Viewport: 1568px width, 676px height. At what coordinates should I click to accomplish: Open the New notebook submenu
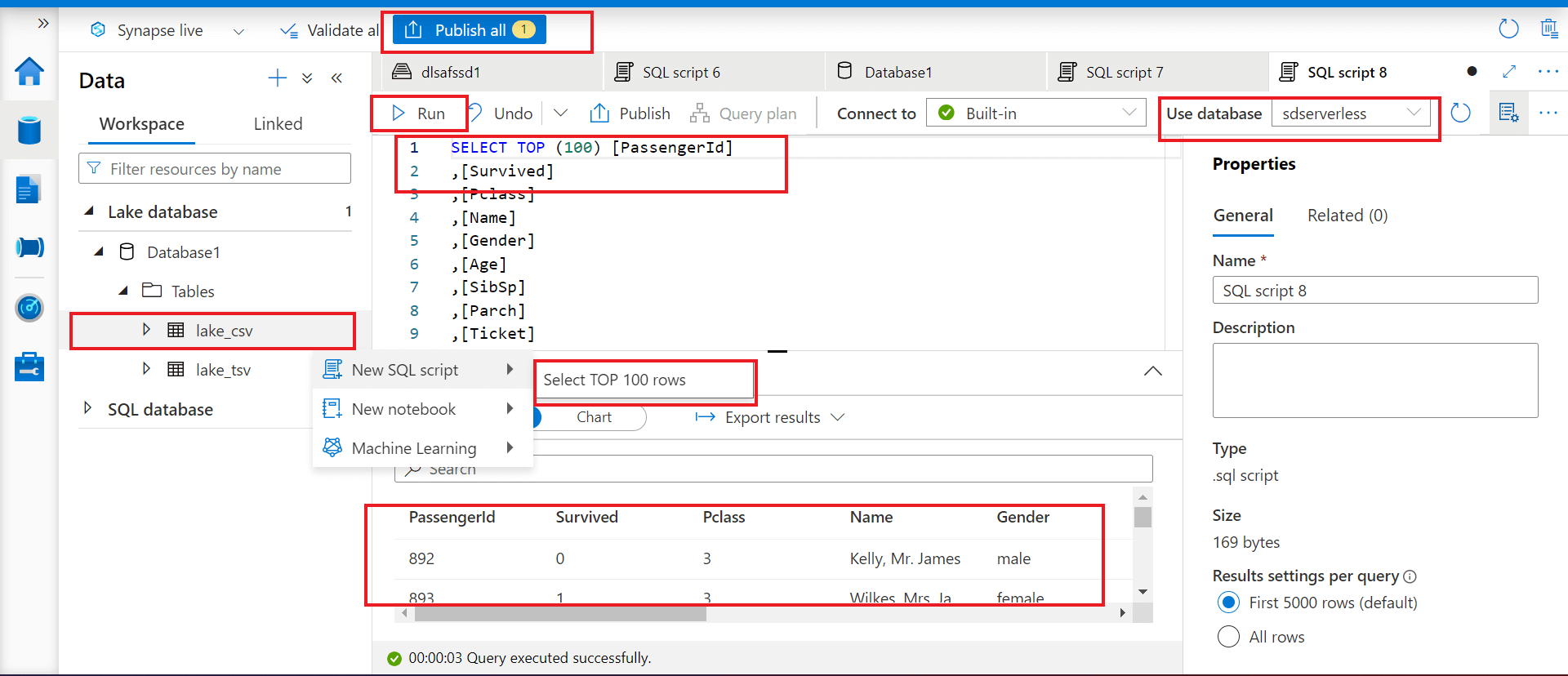point(423,409)
